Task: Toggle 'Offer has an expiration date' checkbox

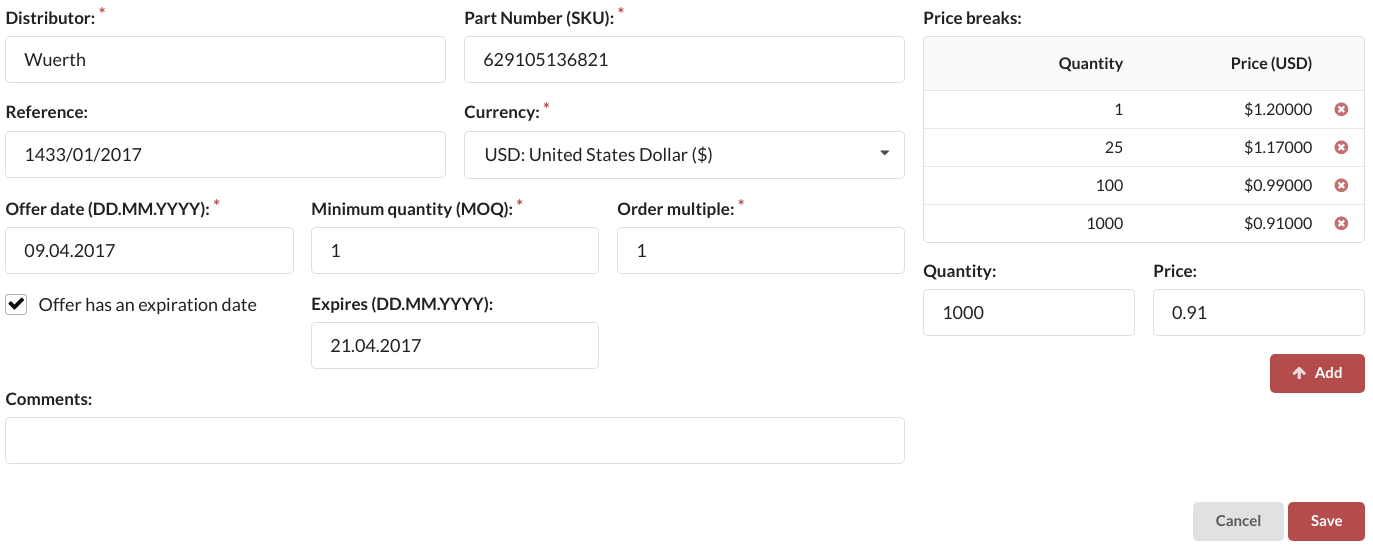Action: pyautogui.click(x=16, y=305)
